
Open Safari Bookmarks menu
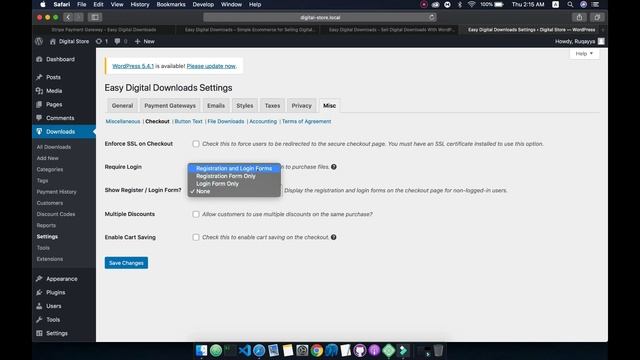(171, 4)
